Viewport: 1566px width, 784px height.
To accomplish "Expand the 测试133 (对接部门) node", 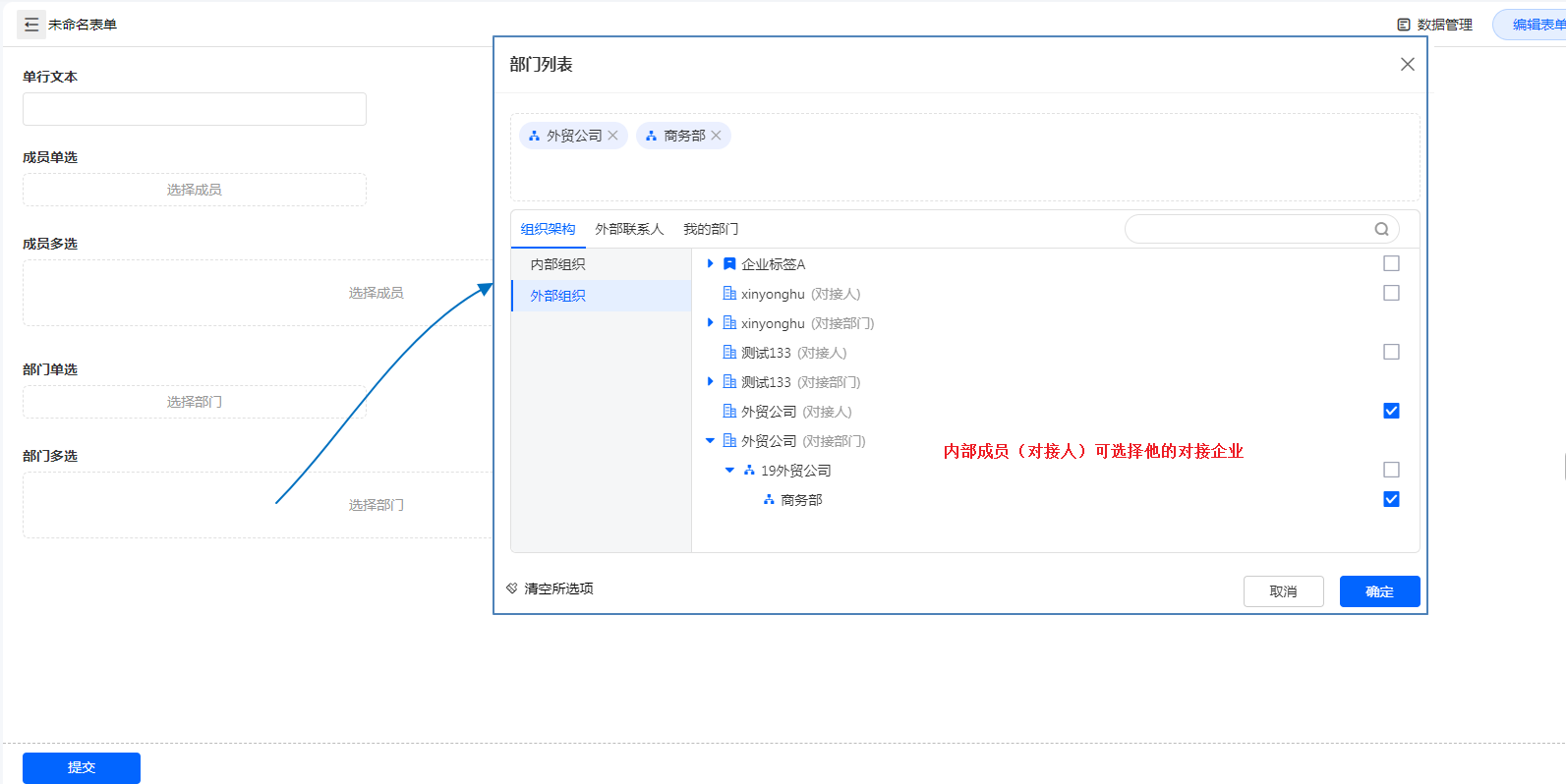I will pos(710,382).
